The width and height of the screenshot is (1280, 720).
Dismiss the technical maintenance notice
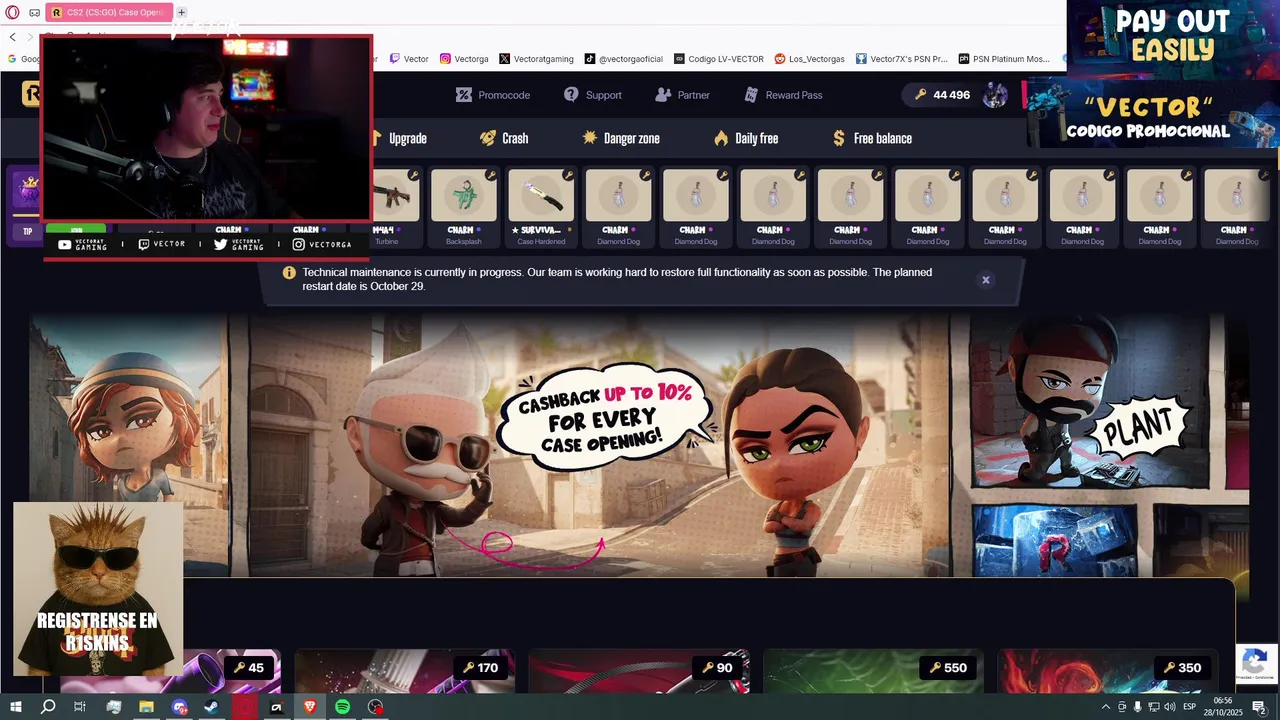pyautogui.click(x=985, y=280)
